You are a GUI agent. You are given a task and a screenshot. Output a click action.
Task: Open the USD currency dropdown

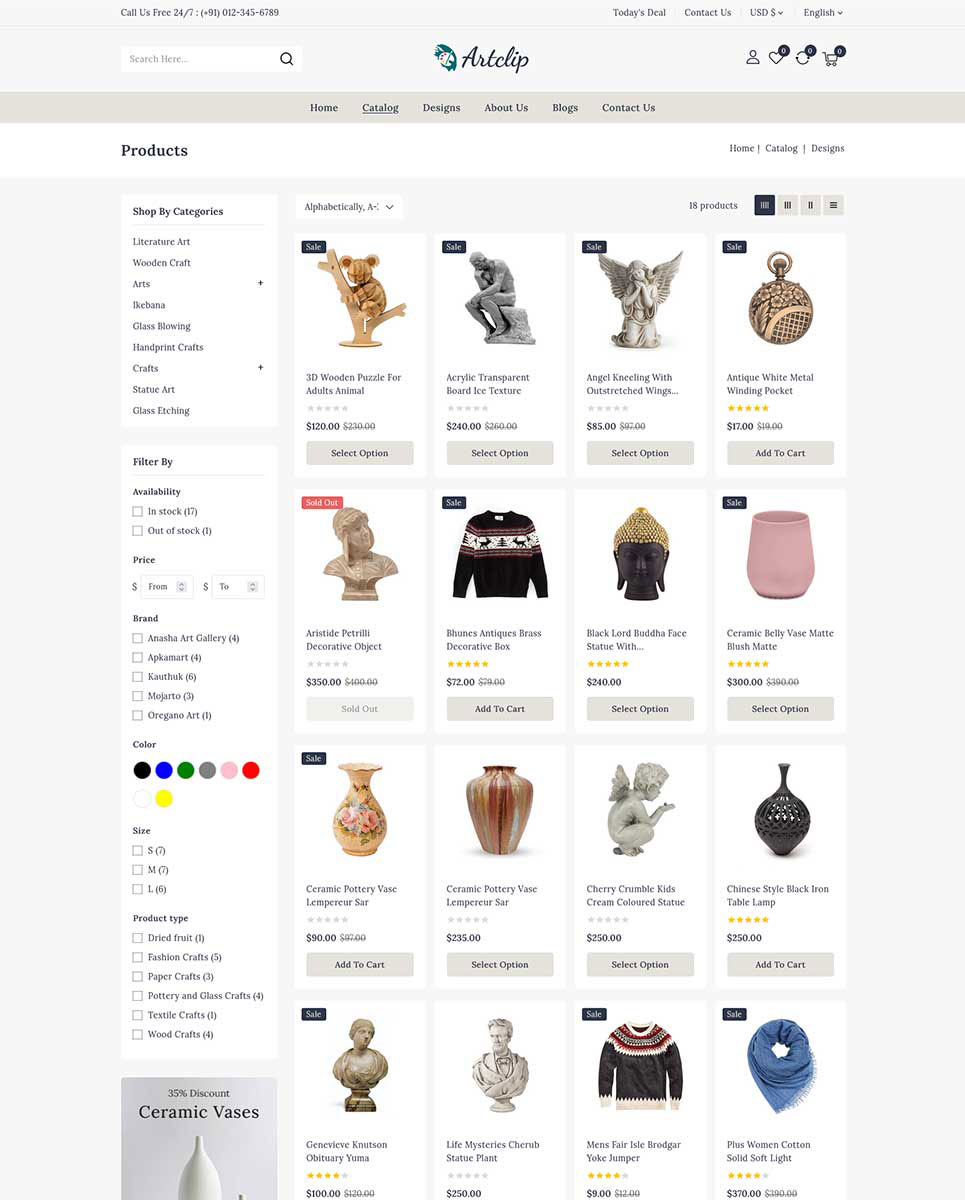point(767,13)
